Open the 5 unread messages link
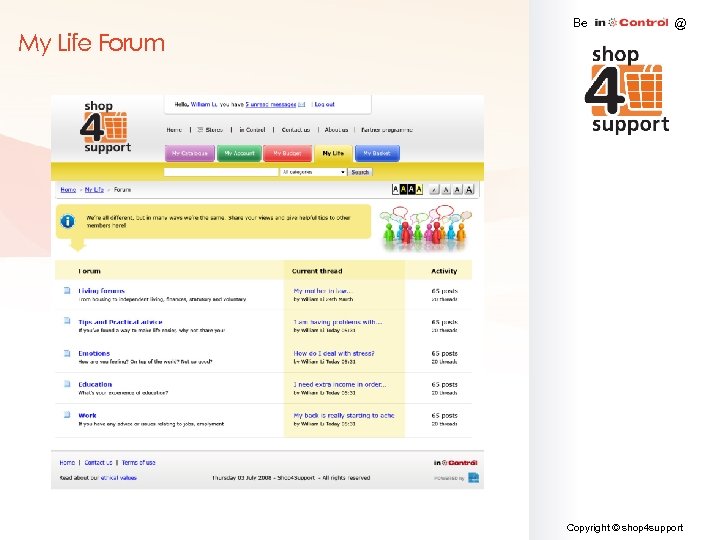This screenshot has height=540, width=720. tap(270, 105)
